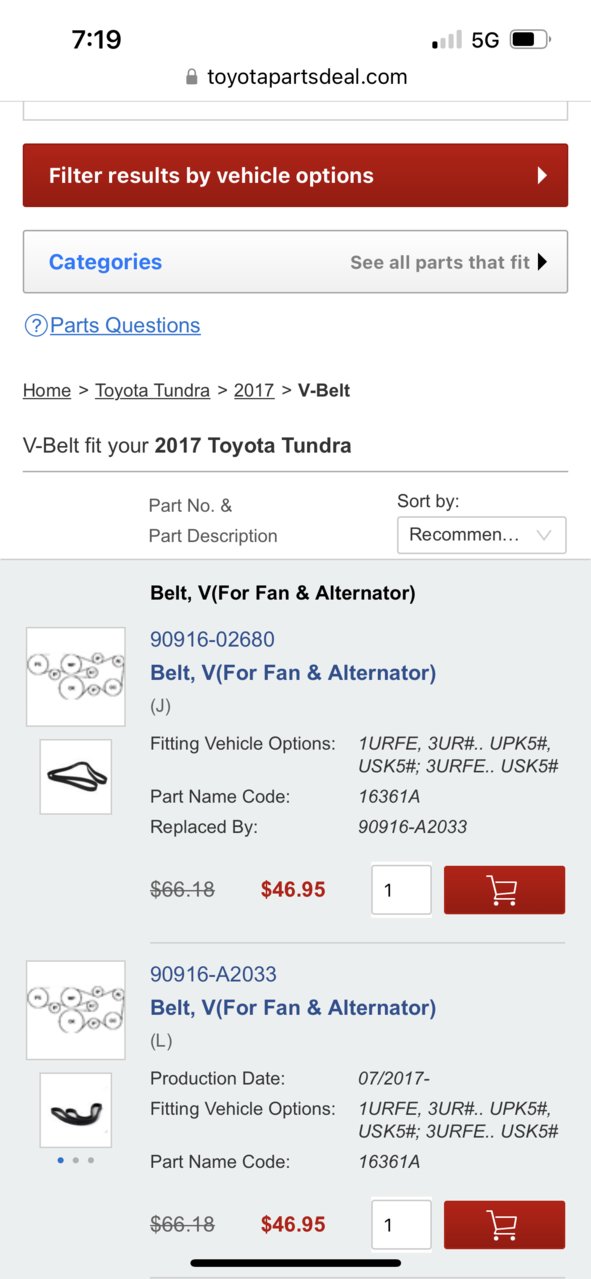Open Toyota Tundra breadcrumb link
Viewport: 591px width, 1279px height.
coord(152,390)
